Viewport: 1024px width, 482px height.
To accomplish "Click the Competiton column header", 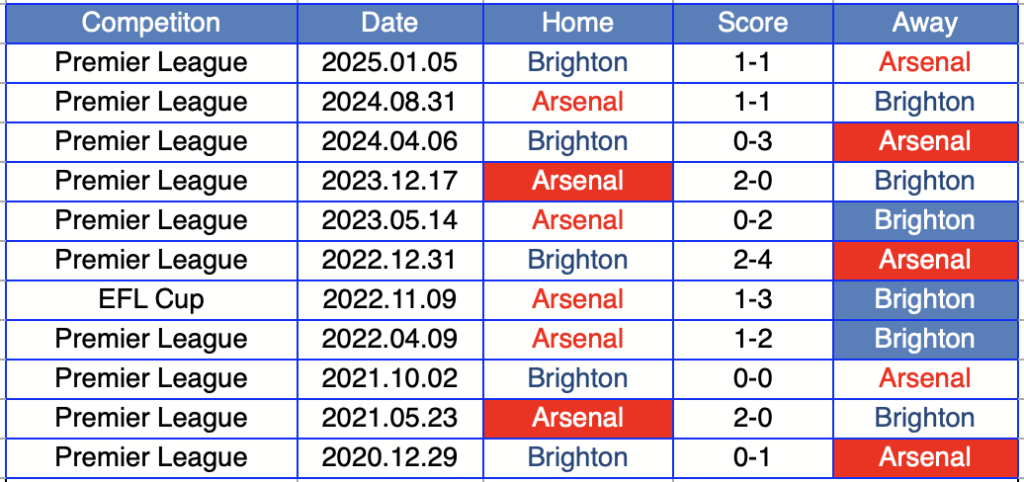I will (x=151, y=23).
